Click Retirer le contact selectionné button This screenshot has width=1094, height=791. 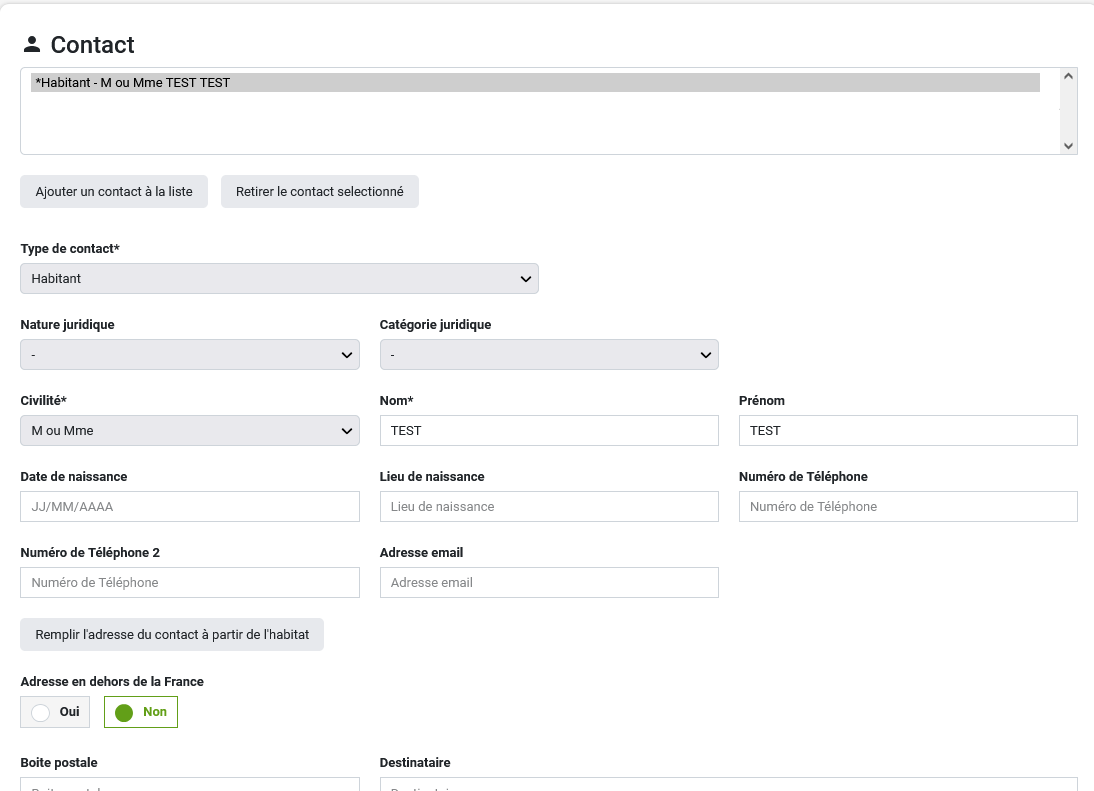pos(319,191)
